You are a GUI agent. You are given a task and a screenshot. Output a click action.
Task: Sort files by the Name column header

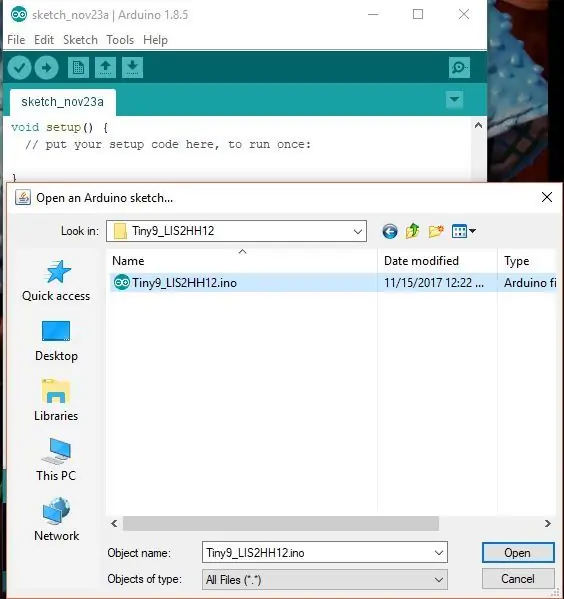coord(242,261)
